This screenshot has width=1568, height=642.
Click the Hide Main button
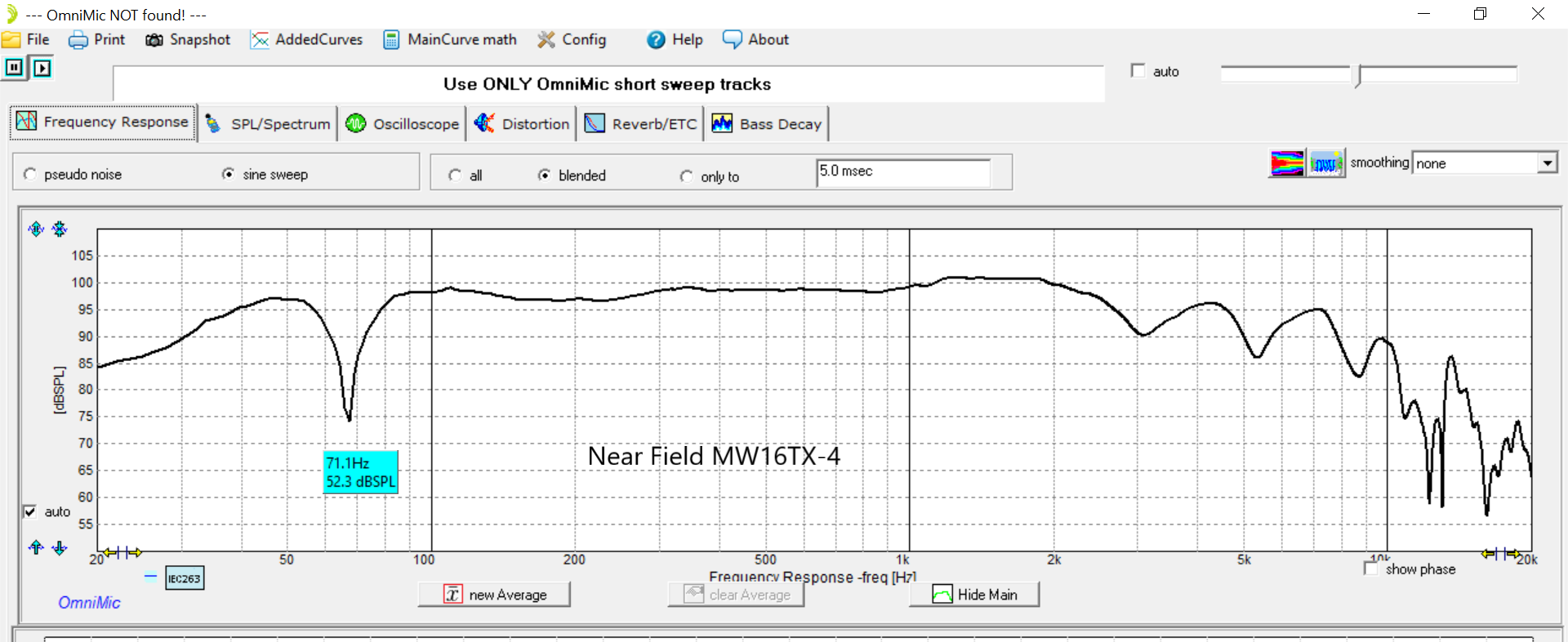tap(974, 594)
